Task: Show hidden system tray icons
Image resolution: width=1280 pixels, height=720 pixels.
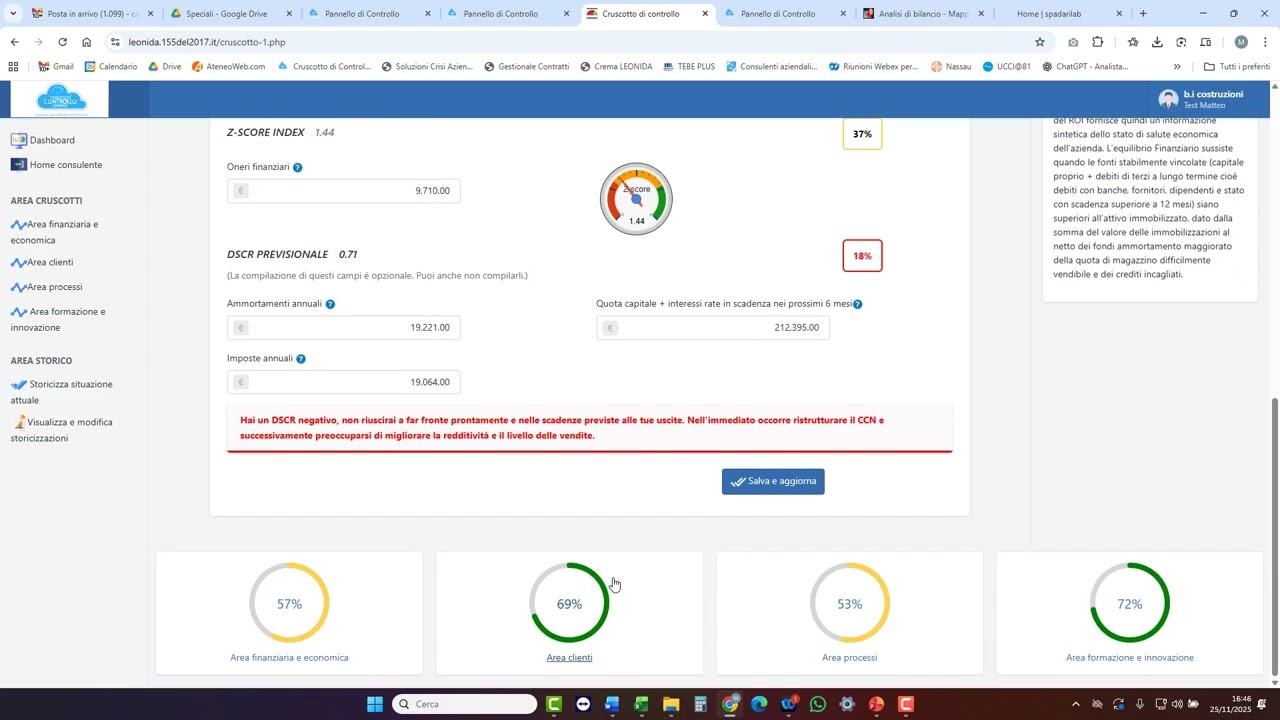Action: [x=1076, y=705]
